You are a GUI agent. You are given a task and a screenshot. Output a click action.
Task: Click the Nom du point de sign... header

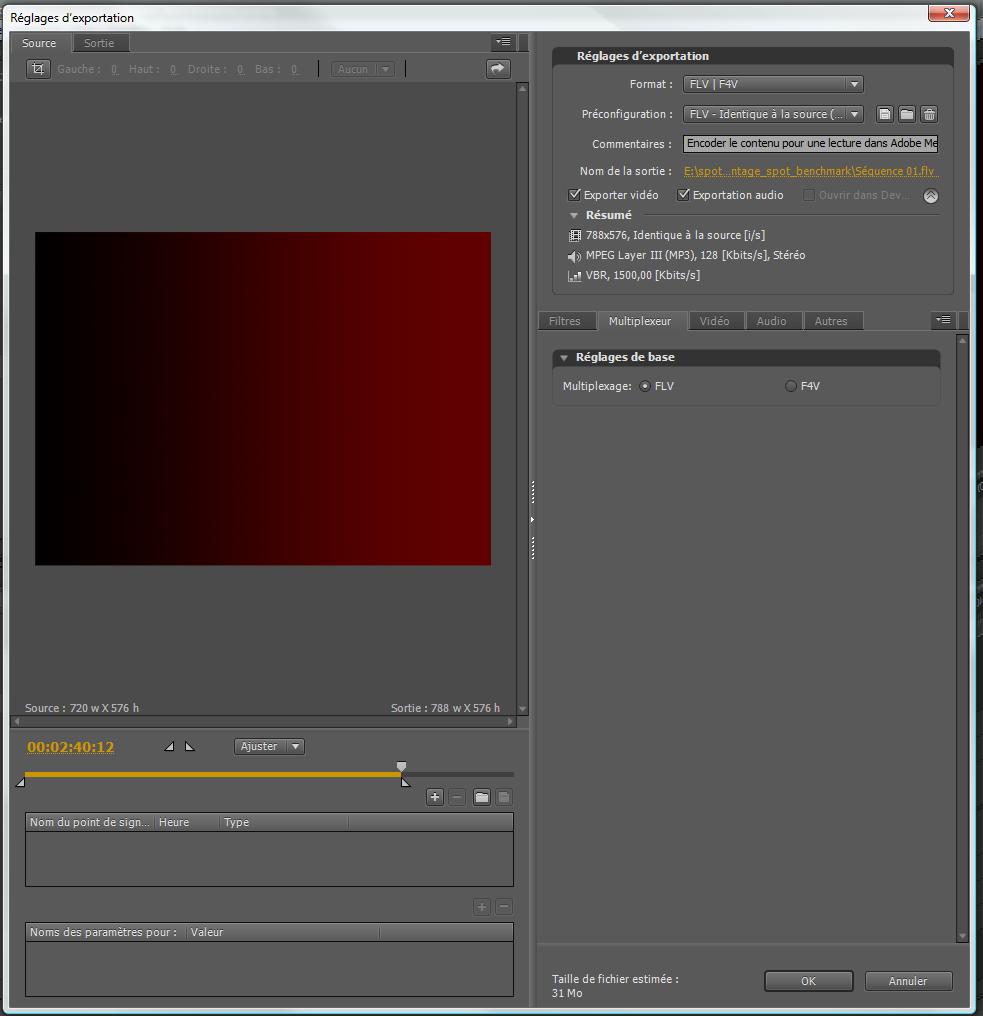click(89, 822)
